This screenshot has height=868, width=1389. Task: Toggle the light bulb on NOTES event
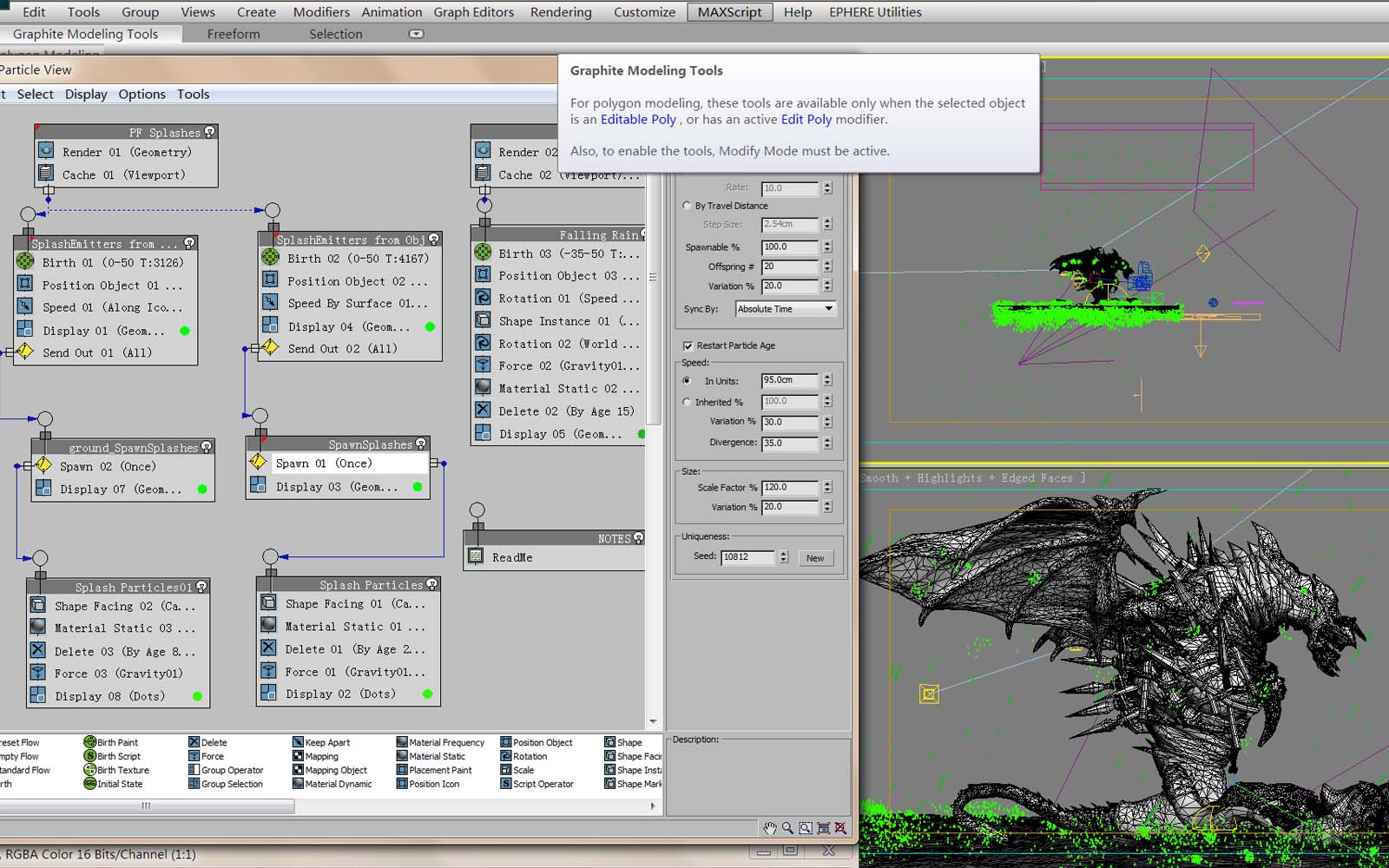tap(639, 538)
